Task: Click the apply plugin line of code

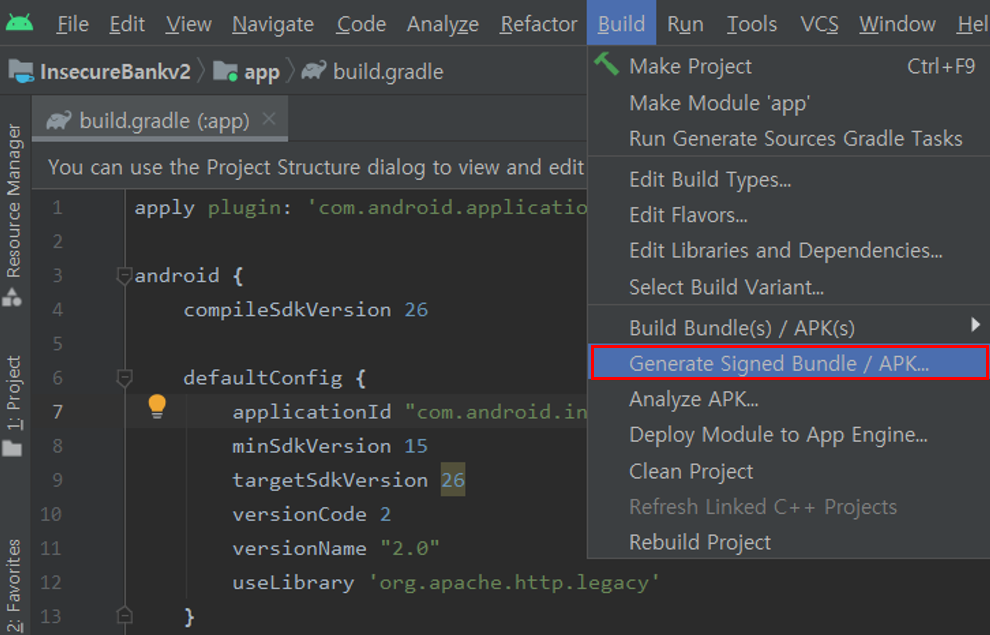Action: [x=361, y=208]
